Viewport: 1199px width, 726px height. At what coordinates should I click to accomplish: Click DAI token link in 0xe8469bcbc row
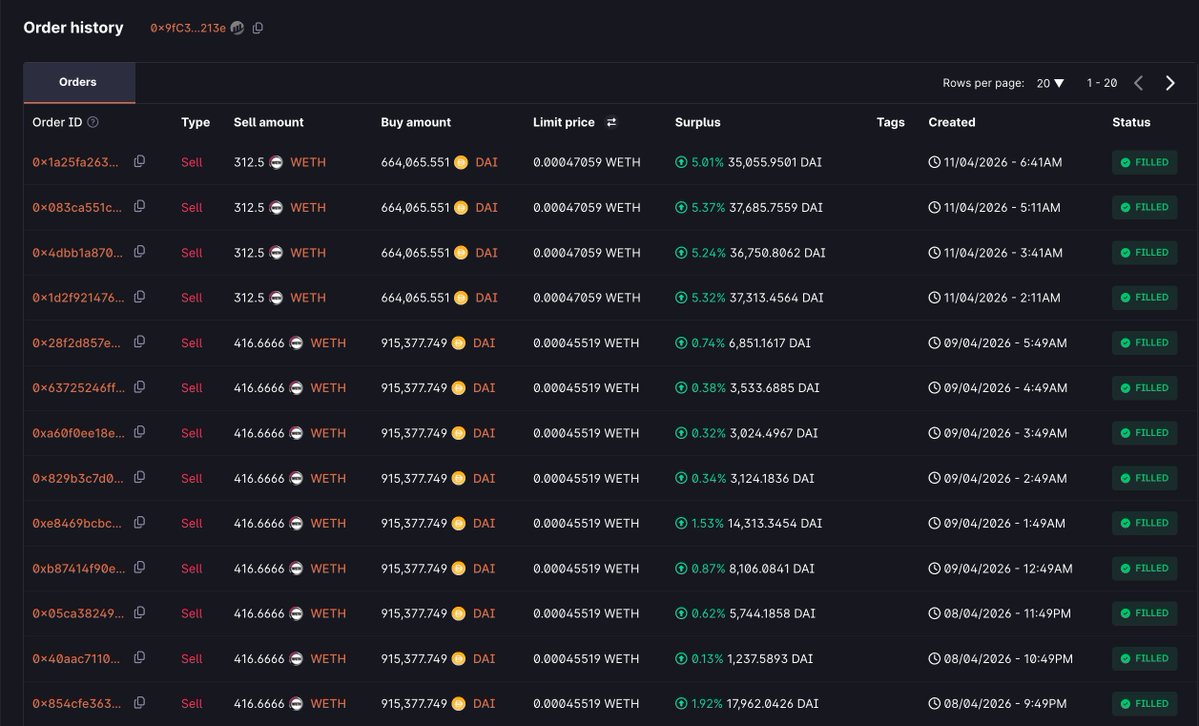484,524
